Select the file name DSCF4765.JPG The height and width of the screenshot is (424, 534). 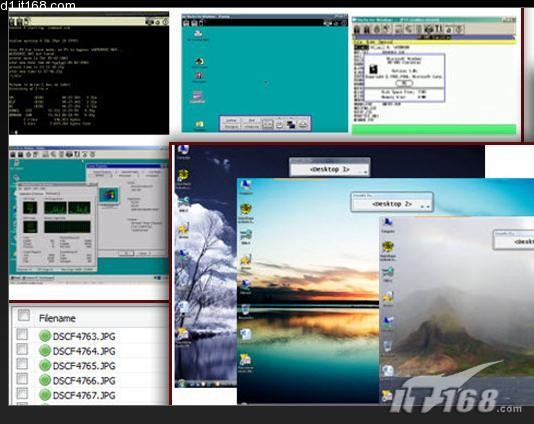click(84, 366)
